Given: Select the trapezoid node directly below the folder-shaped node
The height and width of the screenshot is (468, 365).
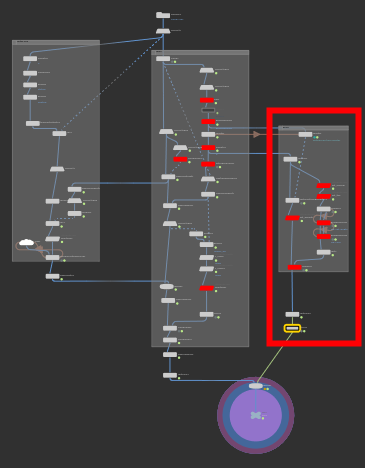Looking at the screenshot, I should click(x=163, y=31).
